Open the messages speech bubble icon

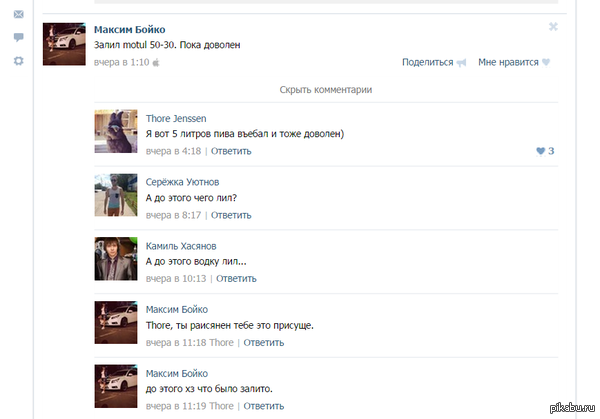18,37
